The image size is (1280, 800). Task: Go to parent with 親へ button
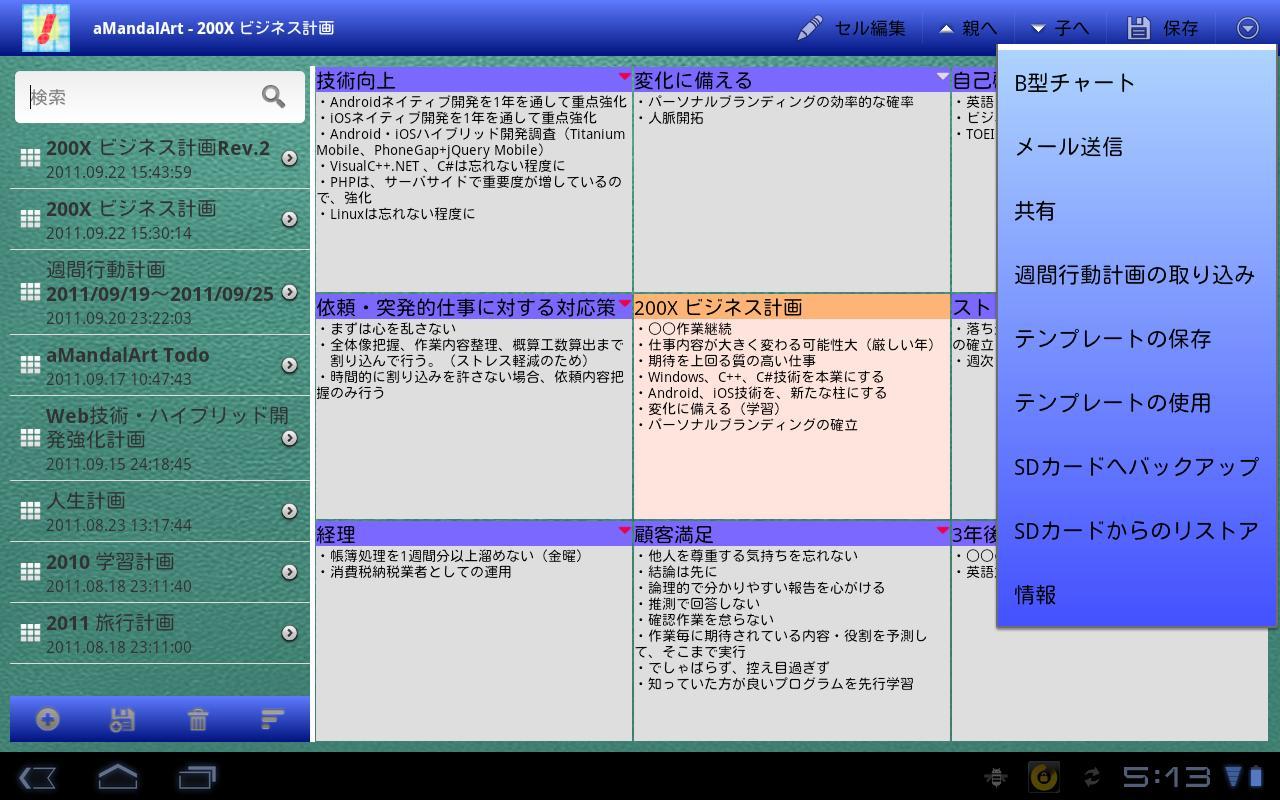(x=968, y=28)
